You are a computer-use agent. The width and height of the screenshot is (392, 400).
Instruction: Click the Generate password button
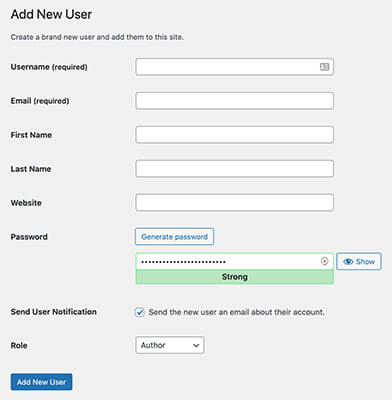click(x=174, y=237)
